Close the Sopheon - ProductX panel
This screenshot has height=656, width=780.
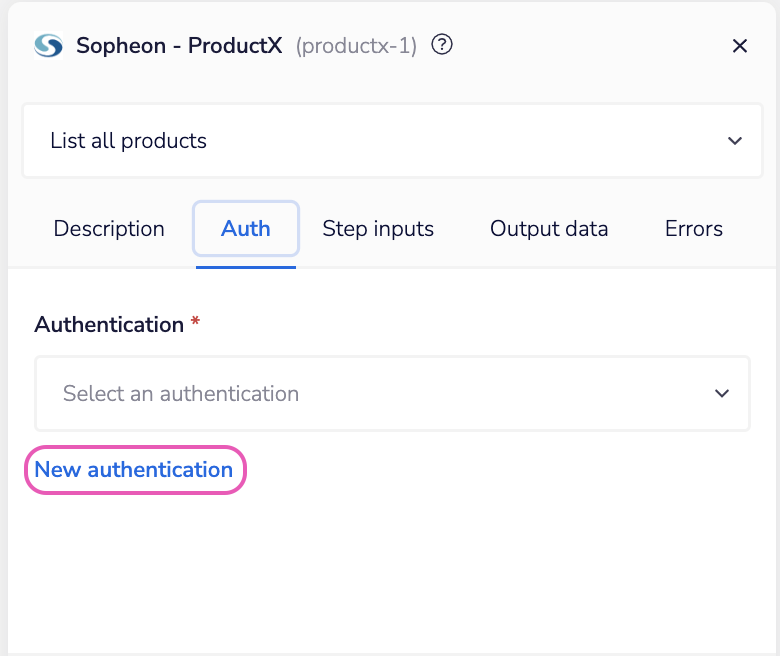(740, 46)
